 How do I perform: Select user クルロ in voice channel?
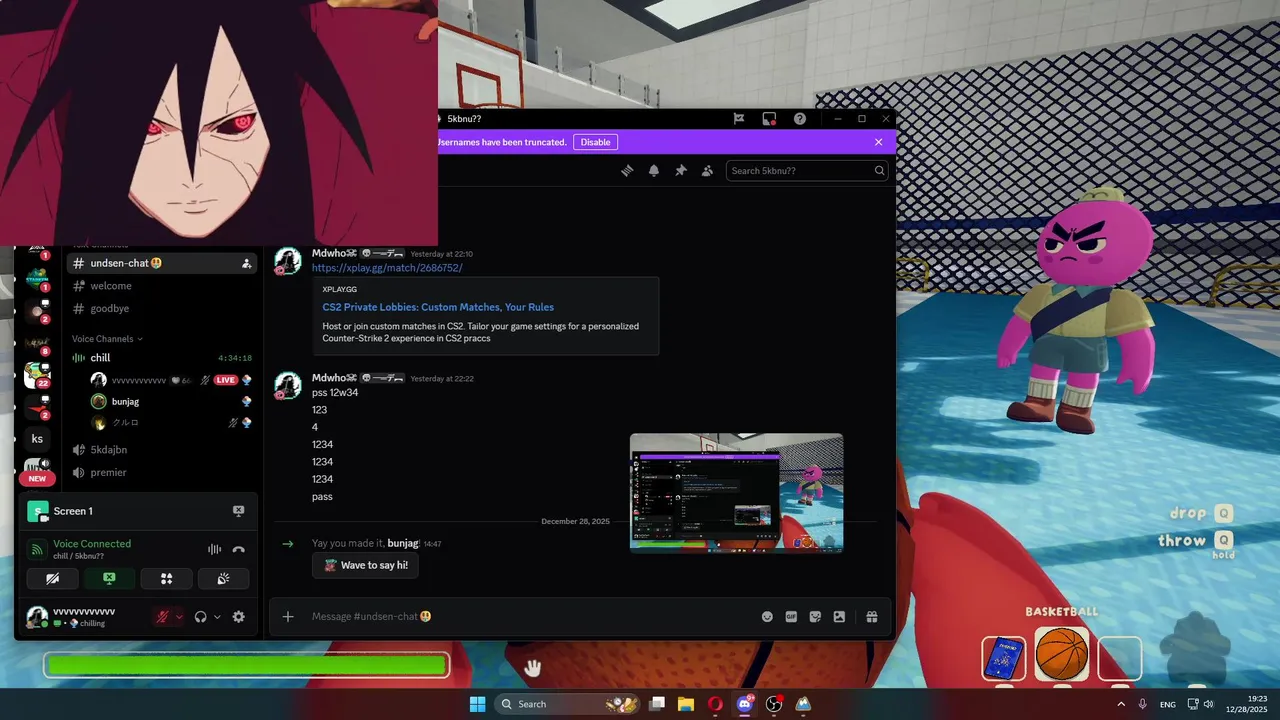[x=170, y=423]
